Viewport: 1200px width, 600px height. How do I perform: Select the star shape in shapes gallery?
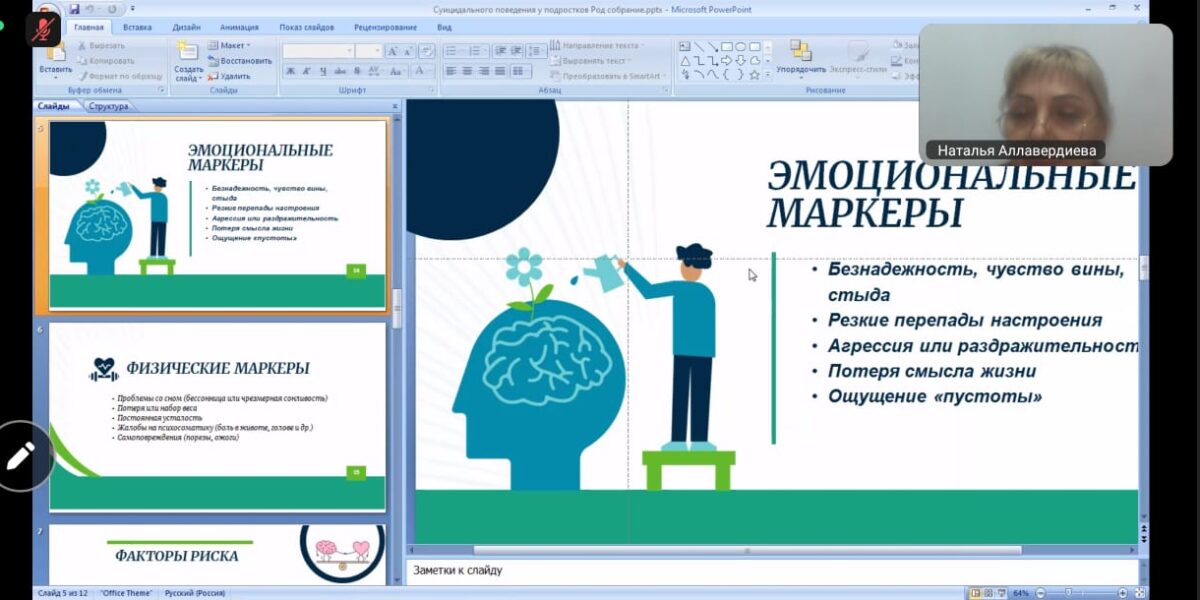pyautogui.click(x=754, y=74)
